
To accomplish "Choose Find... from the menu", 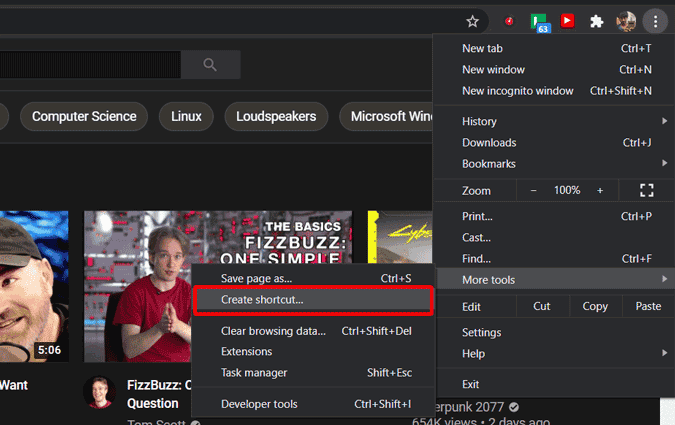I will coord(555,259).
